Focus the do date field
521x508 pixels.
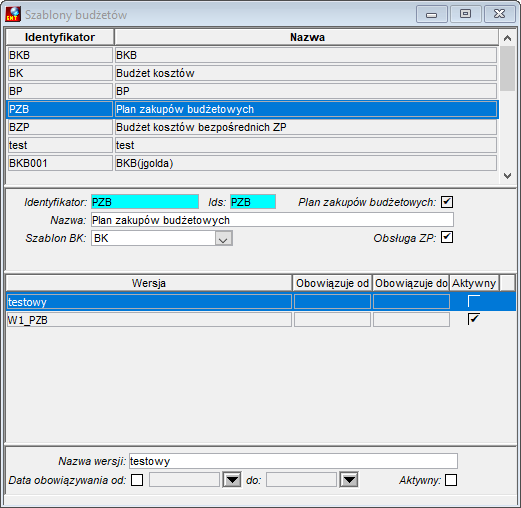pyautogui.click(x=301, y=480)
